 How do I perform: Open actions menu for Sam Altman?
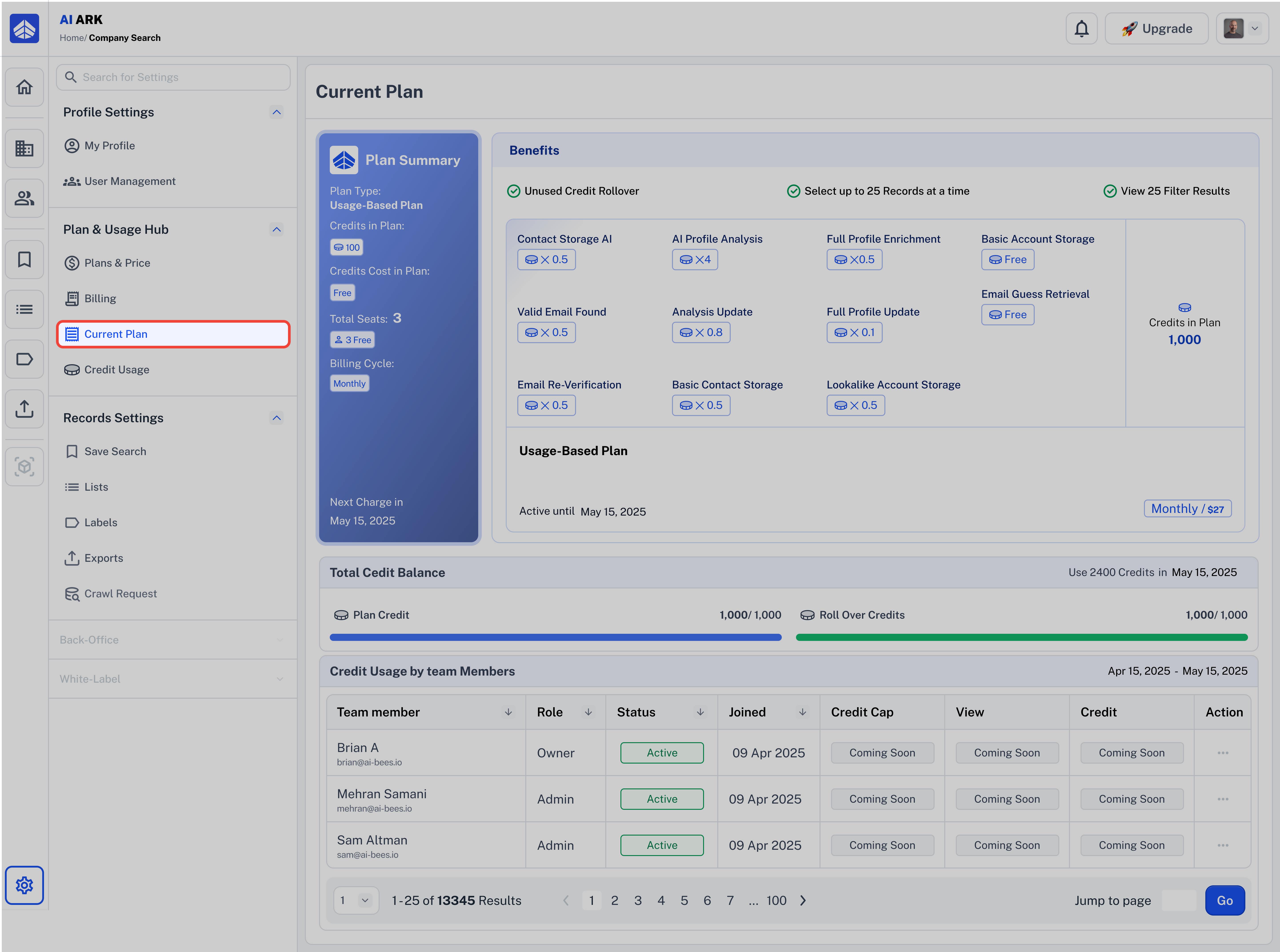tap(1223, 845)
